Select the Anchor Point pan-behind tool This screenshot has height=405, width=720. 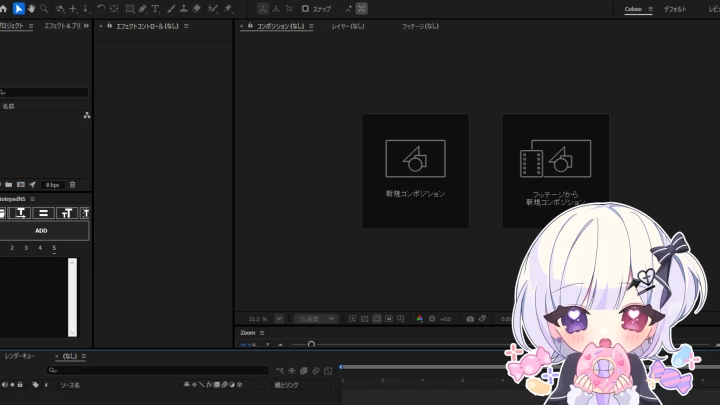114,9
